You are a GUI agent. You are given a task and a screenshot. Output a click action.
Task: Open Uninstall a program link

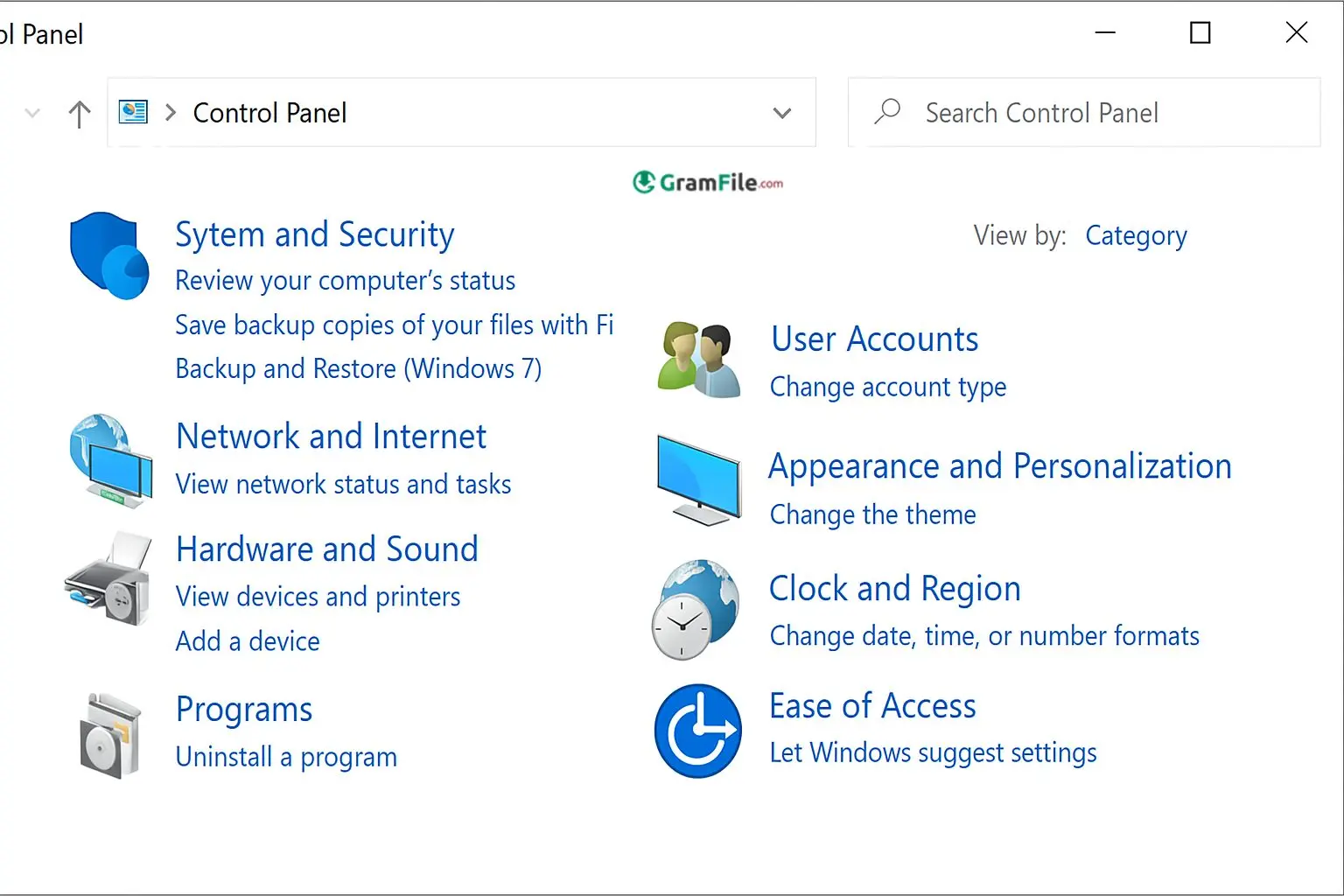pos(286,757)
